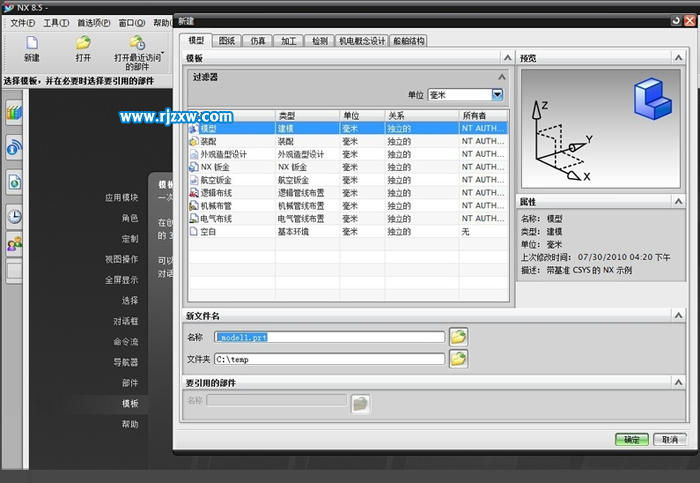This screenshot has width=700, height=483.
Task: Switch to the 机电概念设计 tab
Action: (x=362, y=41)
